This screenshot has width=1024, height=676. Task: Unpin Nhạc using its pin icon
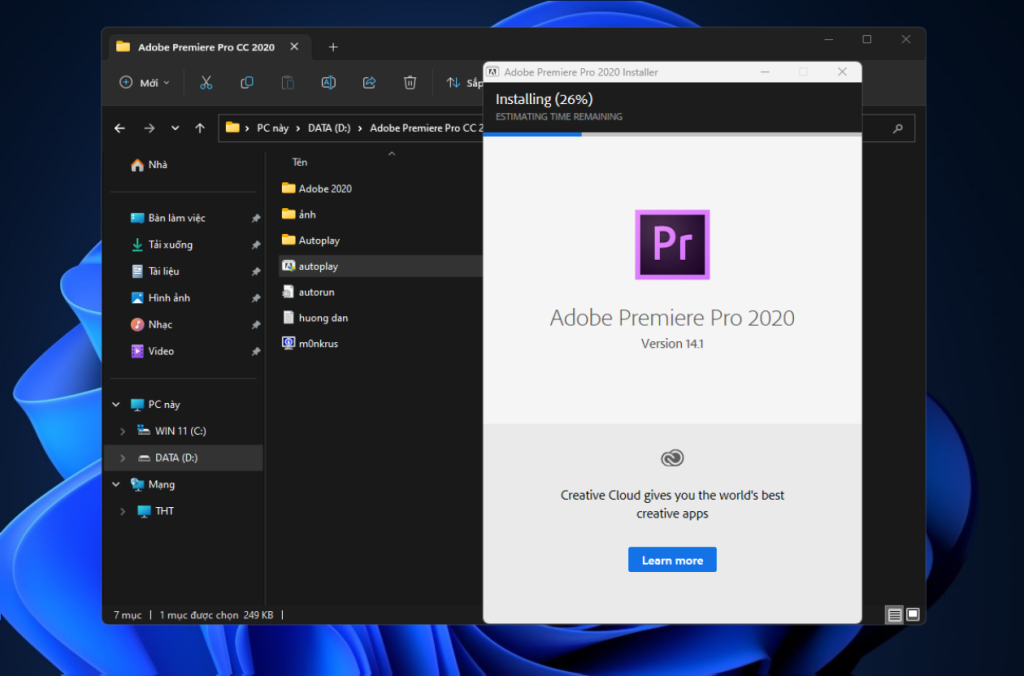pyautogui.click(x=256, y=325)
